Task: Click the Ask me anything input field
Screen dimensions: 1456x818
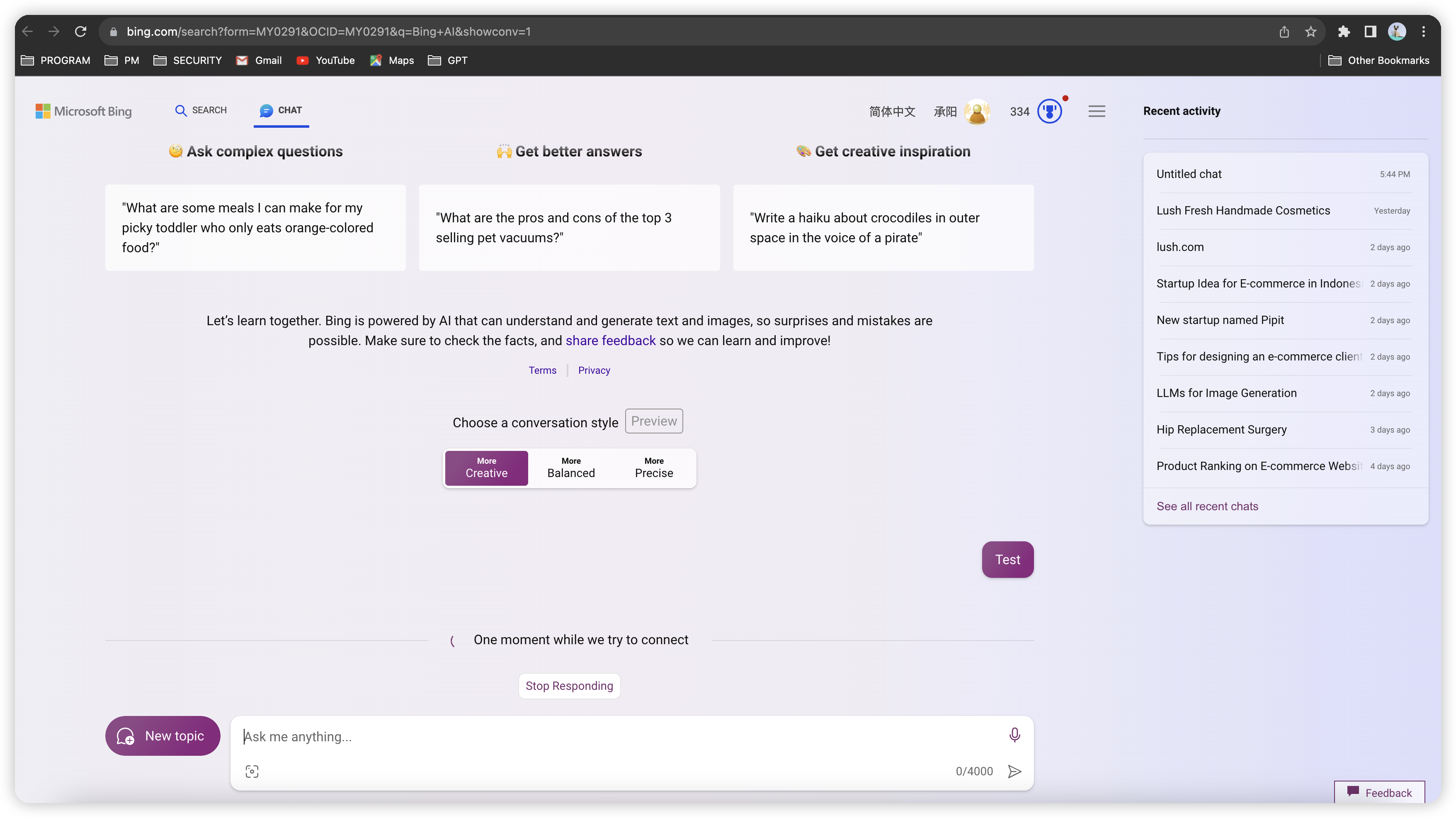Action: (565, 737)
